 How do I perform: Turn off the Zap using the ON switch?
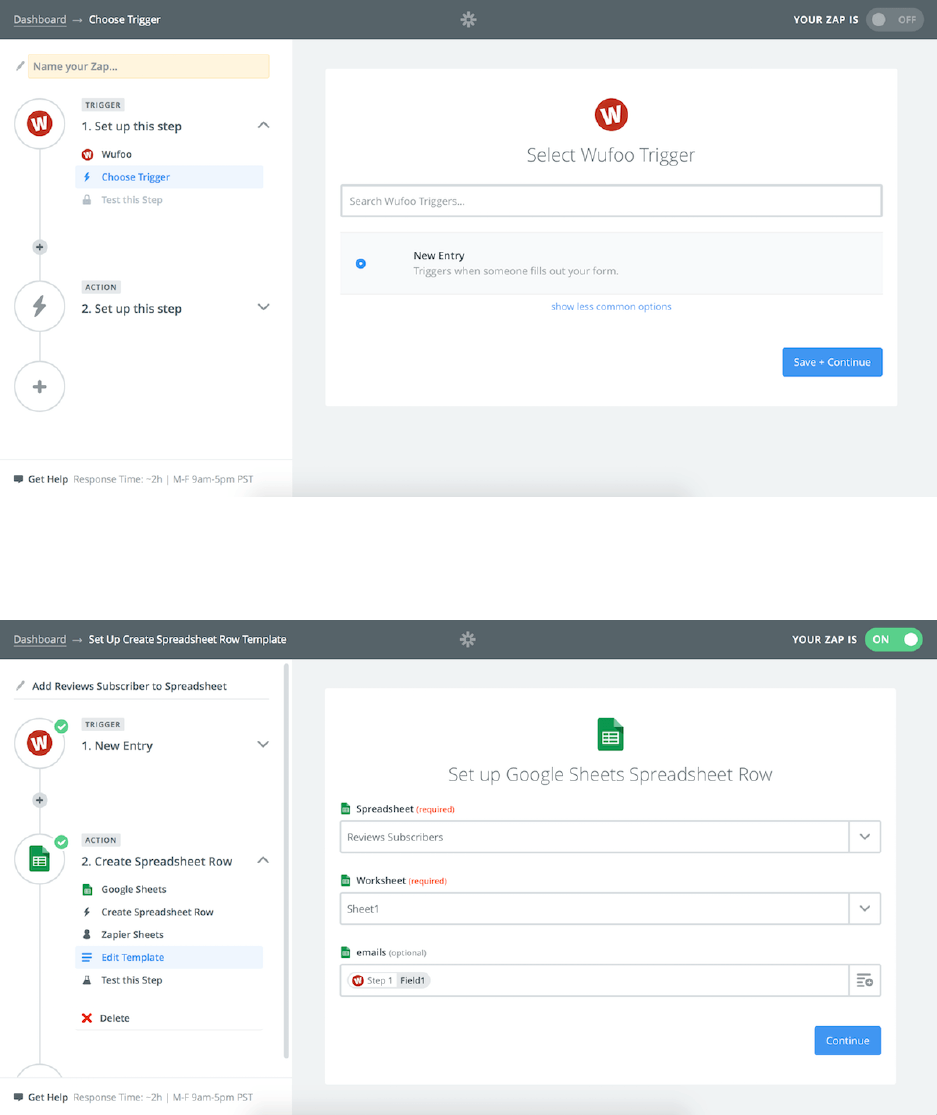tap(894, 639)
